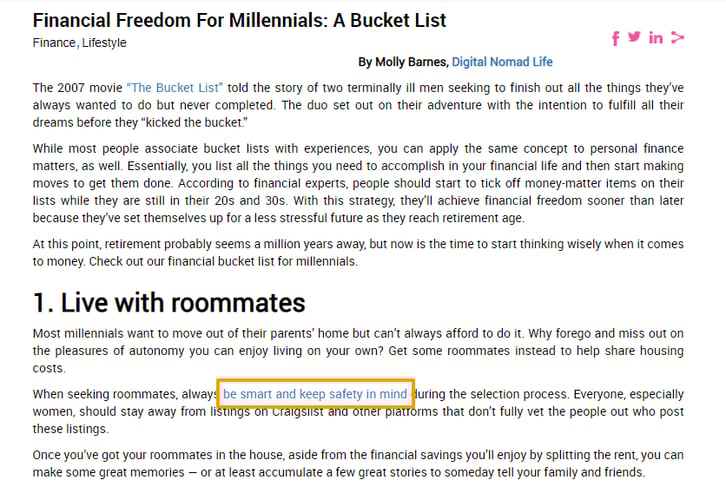This screenshot has width=726, height=493.
Task: Share the article on Twitter
Action: click(634, 37)
